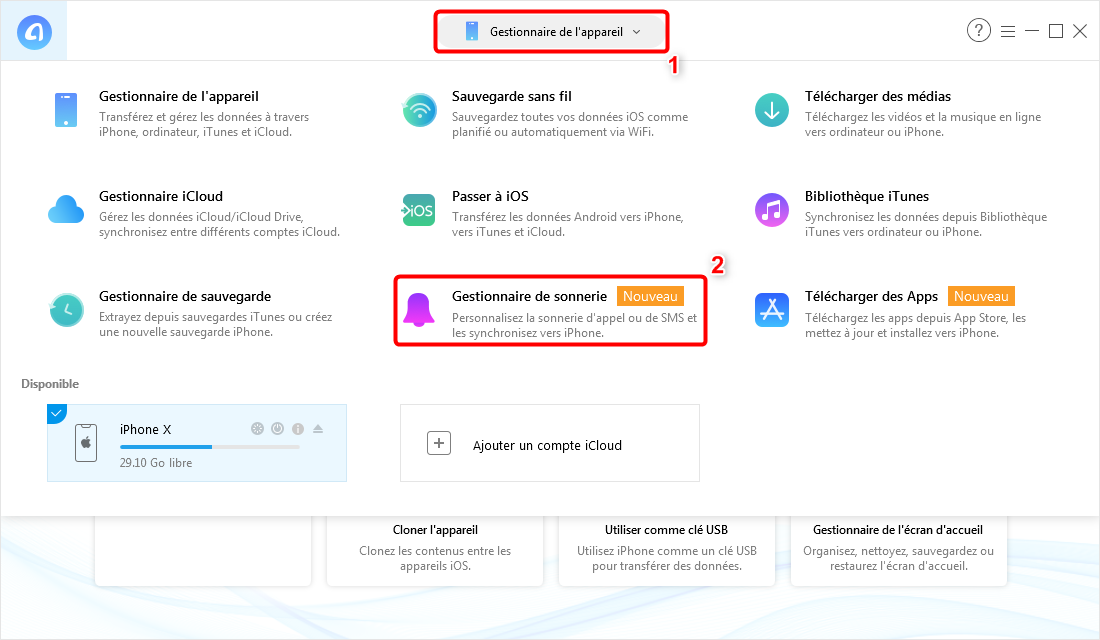Viewport: 1100px width, 640px height.
Task: Open Télécharger des Apps
Action: coord(871,296)
